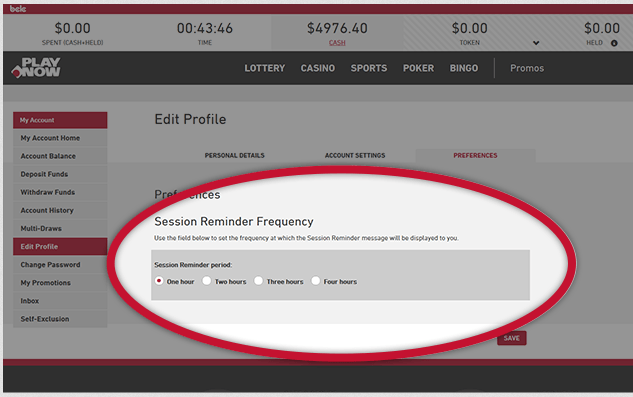
Task: Open My Promotions in sidebar
Action: [60, 283]
